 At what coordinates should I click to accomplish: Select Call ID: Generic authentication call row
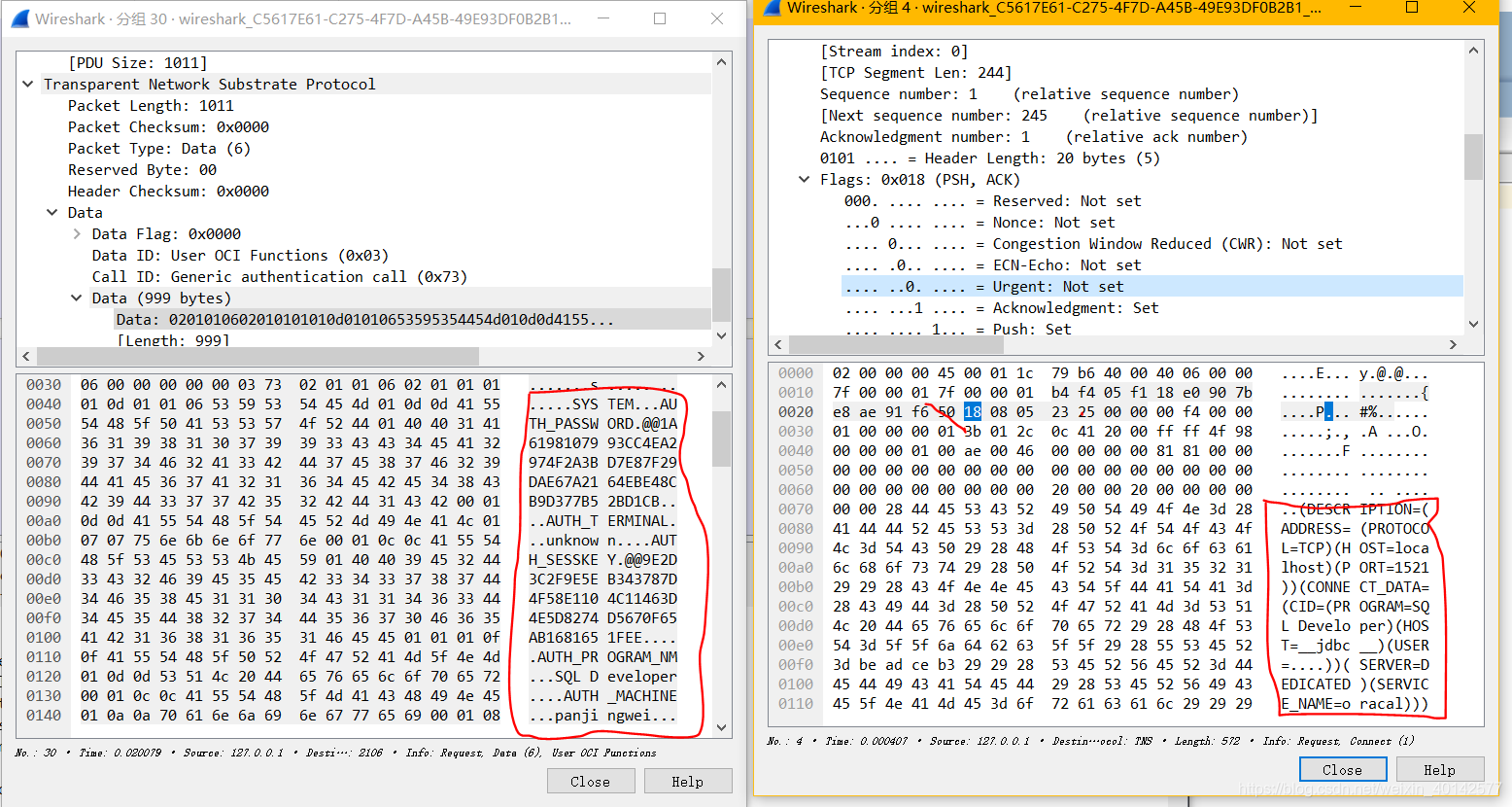(280, 277)
